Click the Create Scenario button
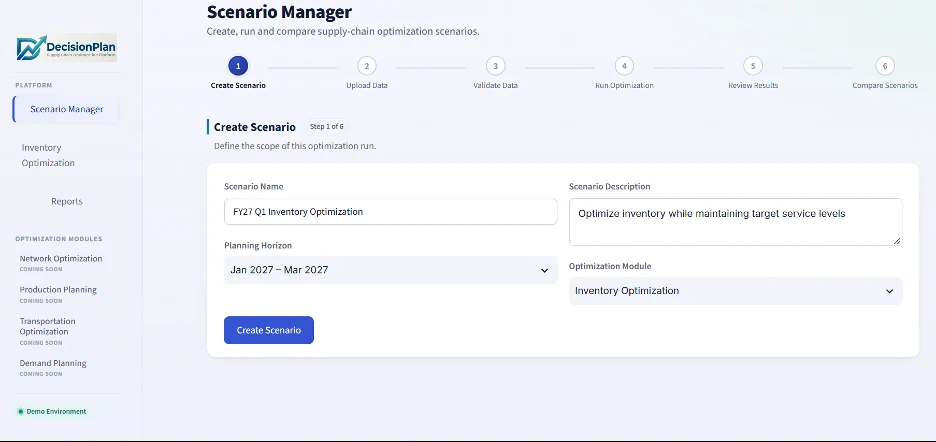936x442 pixels. [x=269, y=330]
